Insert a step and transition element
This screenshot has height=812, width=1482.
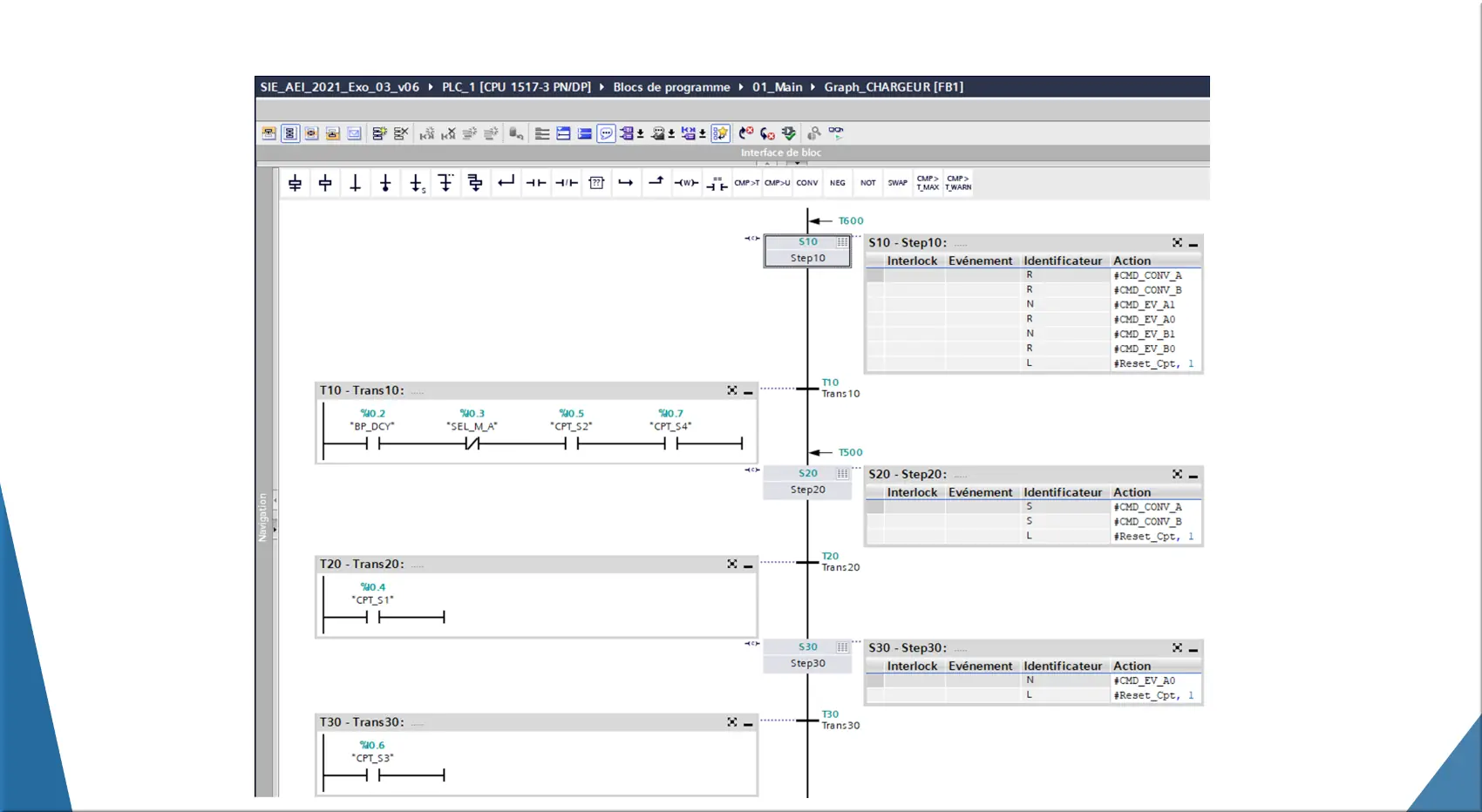pos(295,183)
